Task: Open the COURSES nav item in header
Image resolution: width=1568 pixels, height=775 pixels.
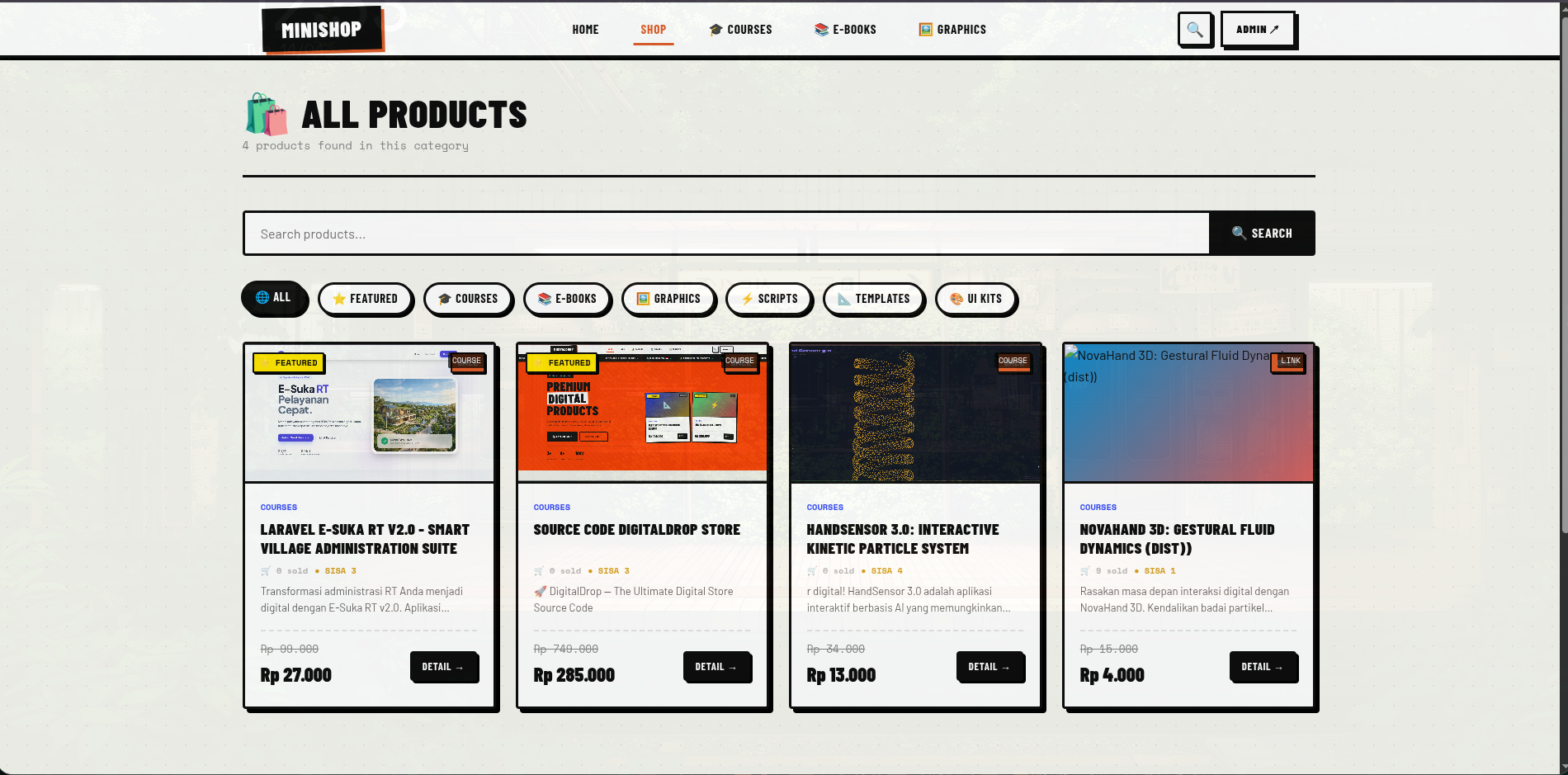Action: pos(740,30)
